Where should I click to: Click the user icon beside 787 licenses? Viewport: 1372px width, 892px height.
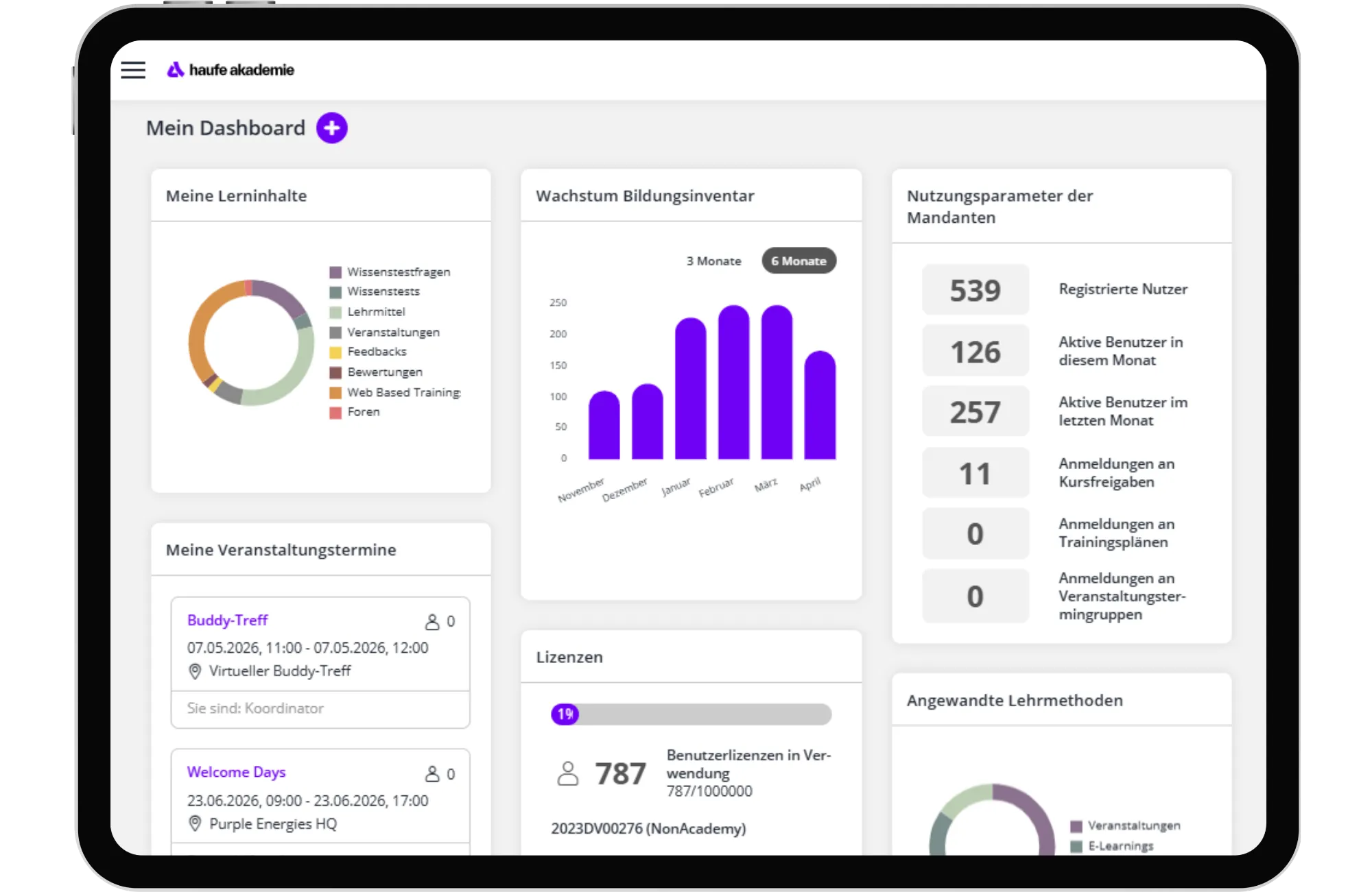(x=568, y=773)
